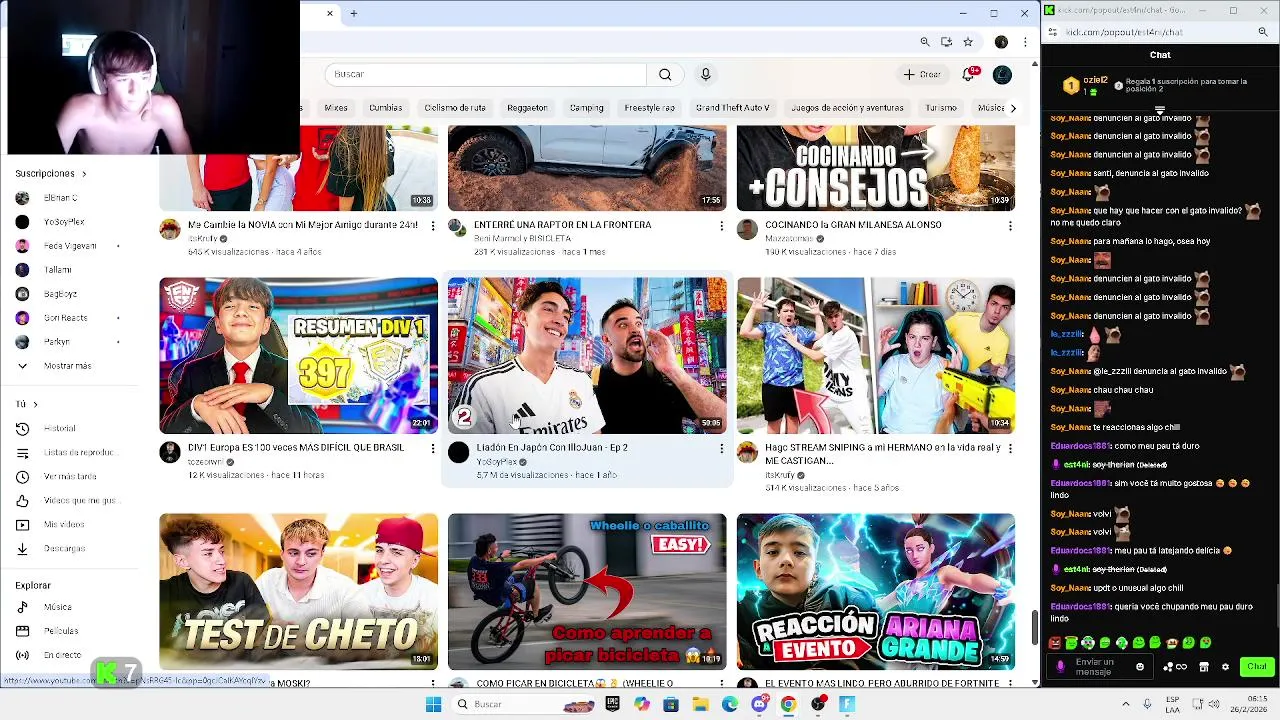Screen dimensions: 1280x720
Task: Click the YouTube page vertical scrollbar
Action: tap(1035, 627)
